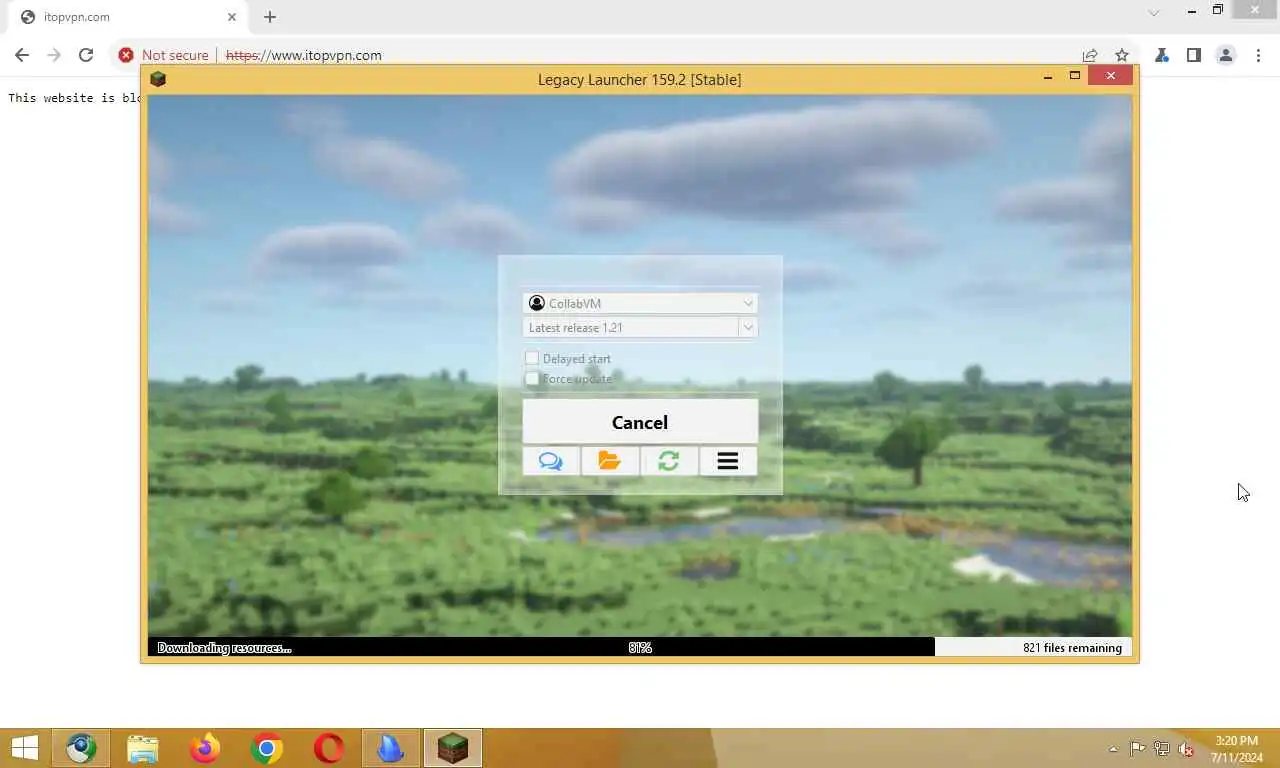The height and width of the screenshot is (768, 1280).
Task: Minimize the Legacy Launcher window
Action: [x=1047, y=77]
